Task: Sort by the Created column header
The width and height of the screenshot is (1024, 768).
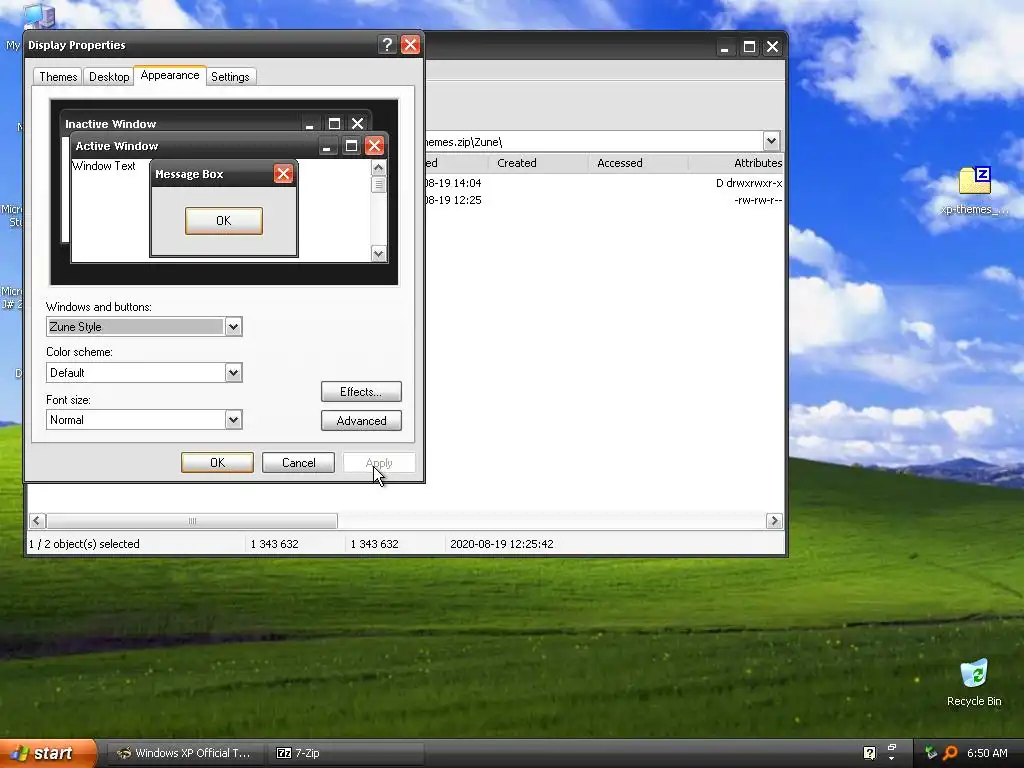Action: [x=539, y=163]
